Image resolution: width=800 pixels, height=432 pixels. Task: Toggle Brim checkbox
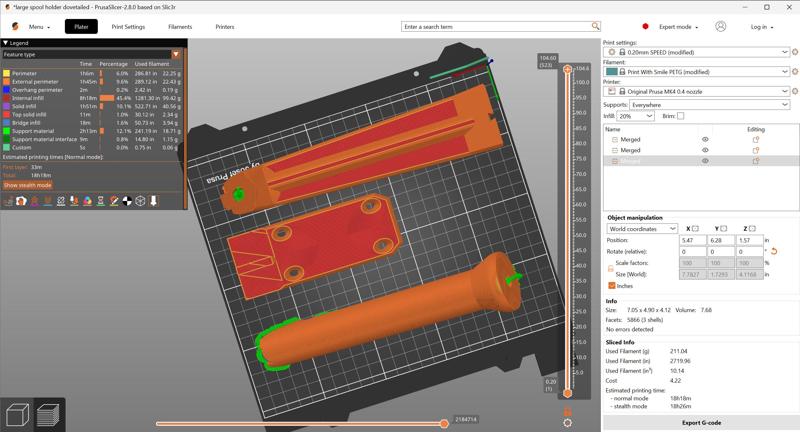681,116
